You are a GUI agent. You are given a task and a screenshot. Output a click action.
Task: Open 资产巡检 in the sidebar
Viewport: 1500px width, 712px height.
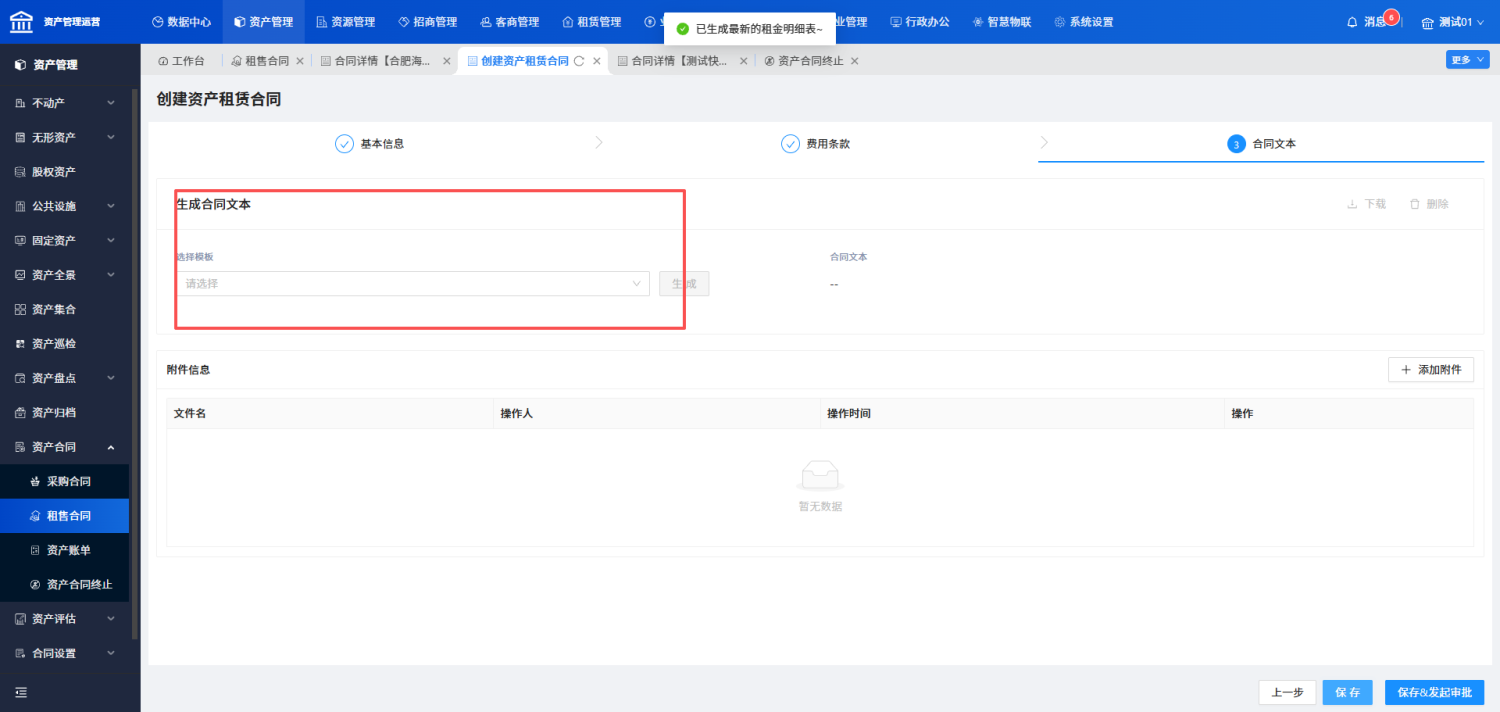tap(65, 344)
